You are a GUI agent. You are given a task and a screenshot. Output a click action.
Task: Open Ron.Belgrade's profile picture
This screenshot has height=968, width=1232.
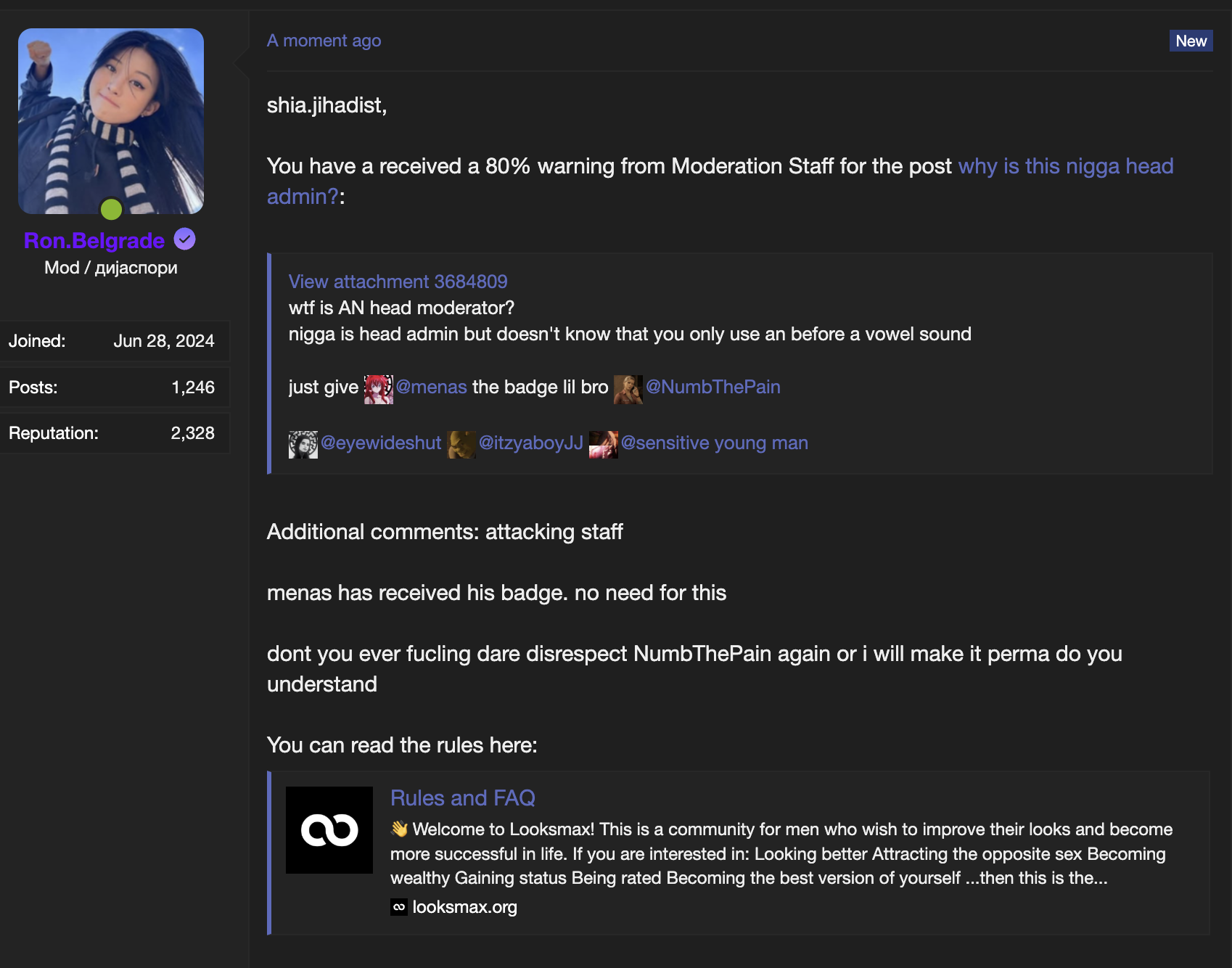pyautogui.click(x=111, y=121)
